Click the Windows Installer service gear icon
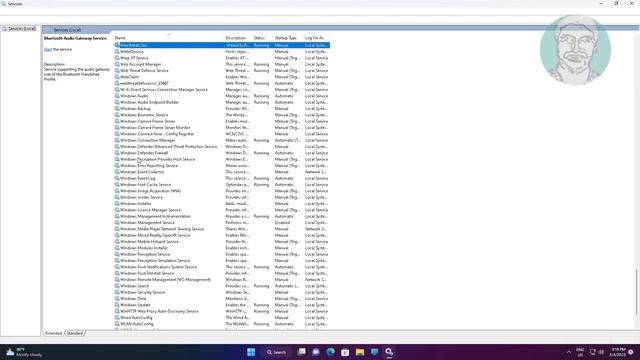Screen dimensions: 640x360 [x=117, y=203]
